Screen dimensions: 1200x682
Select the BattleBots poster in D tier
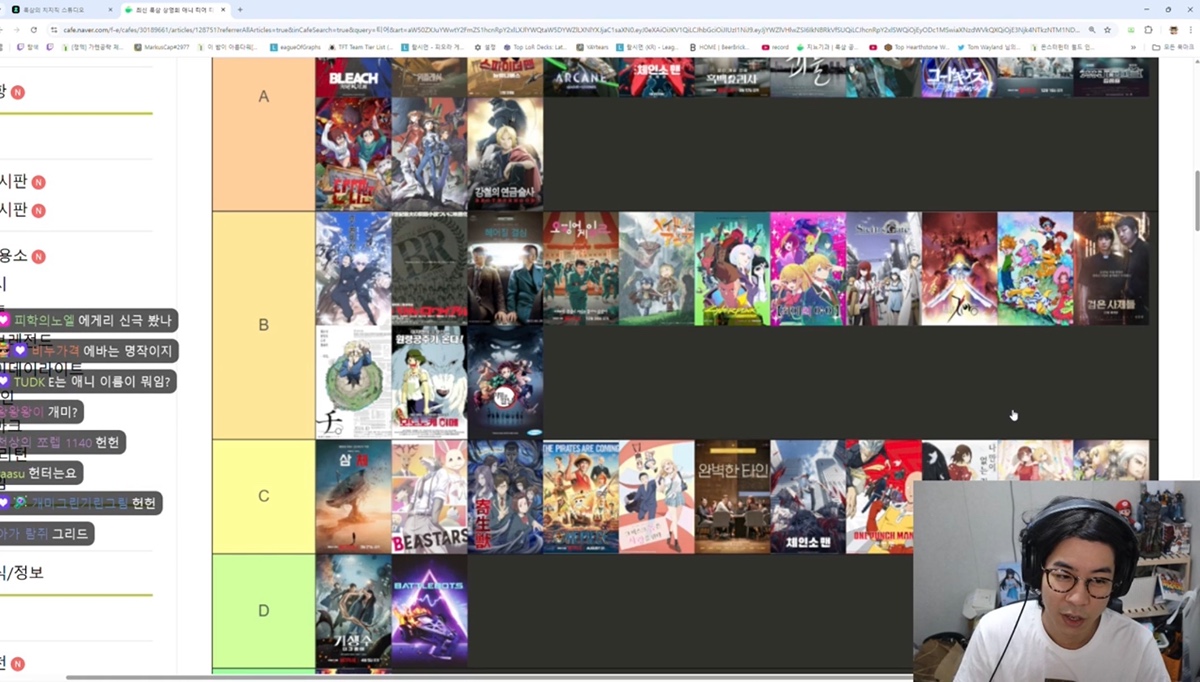[x=429, y=611]
